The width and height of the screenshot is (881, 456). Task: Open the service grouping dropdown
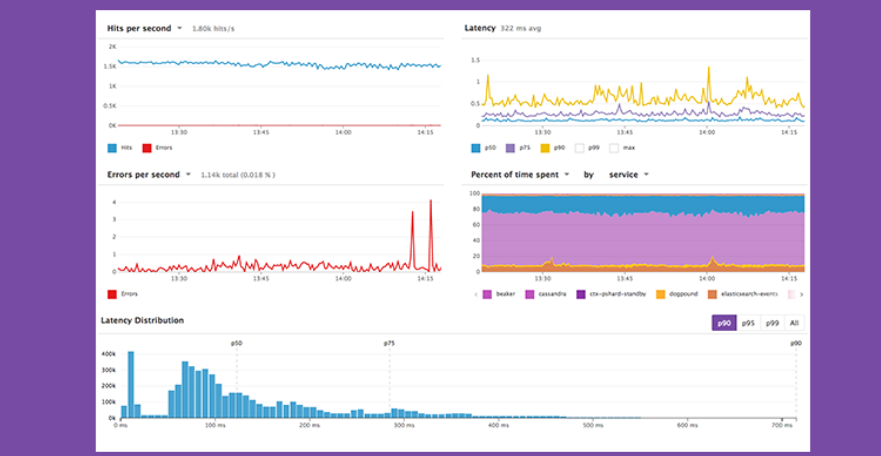click(646, 174)
